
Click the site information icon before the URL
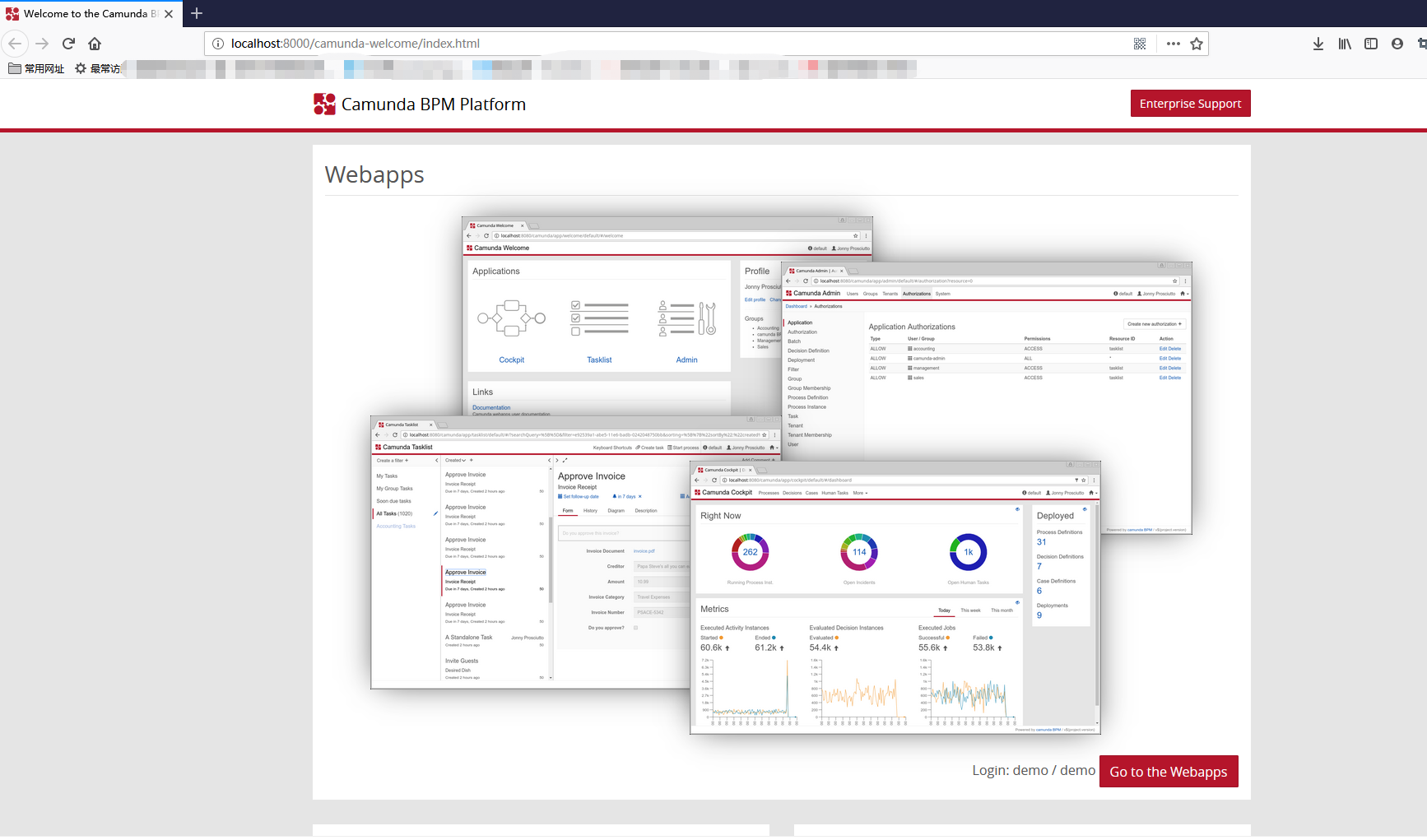216,43
